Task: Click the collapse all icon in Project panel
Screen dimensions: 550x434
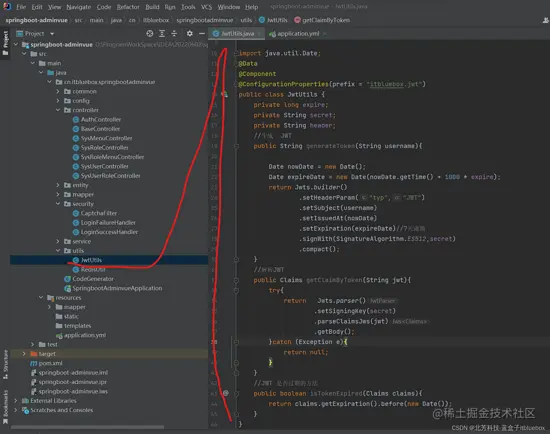Action: 174,33
